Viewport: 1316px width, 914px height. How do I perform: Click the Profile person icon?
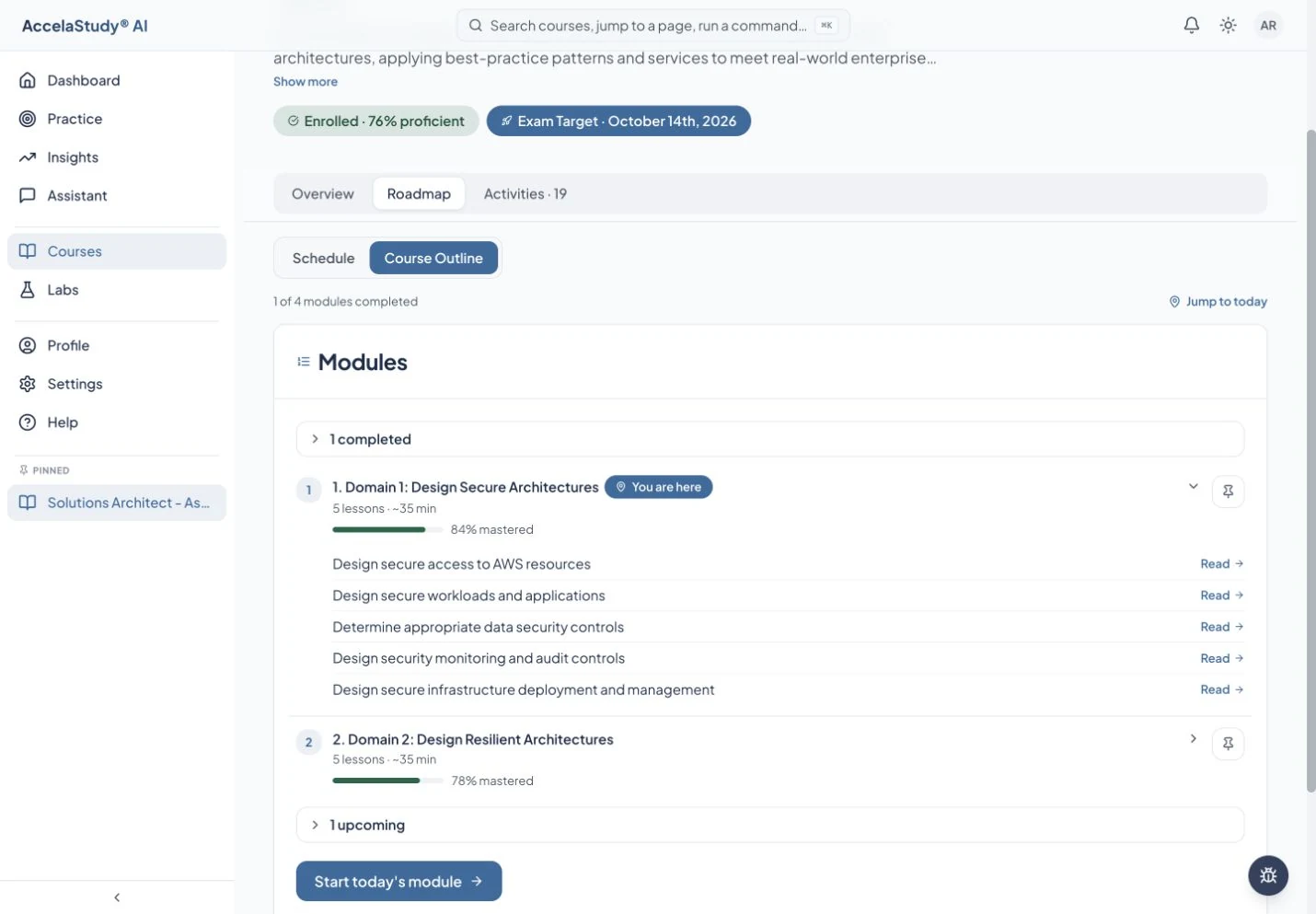28,345
